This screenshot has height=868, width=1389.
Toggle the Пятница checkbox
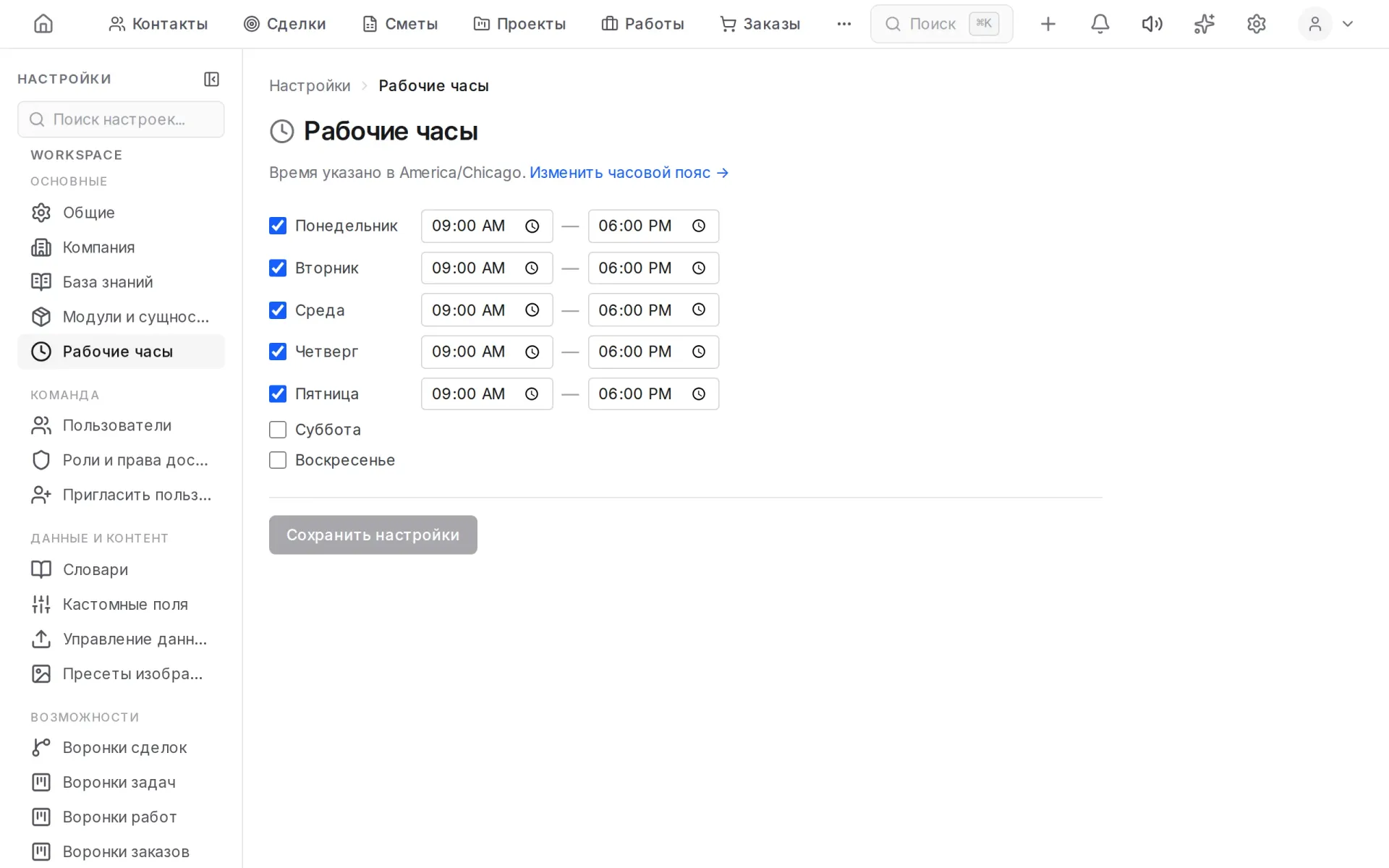coord(278,394)
